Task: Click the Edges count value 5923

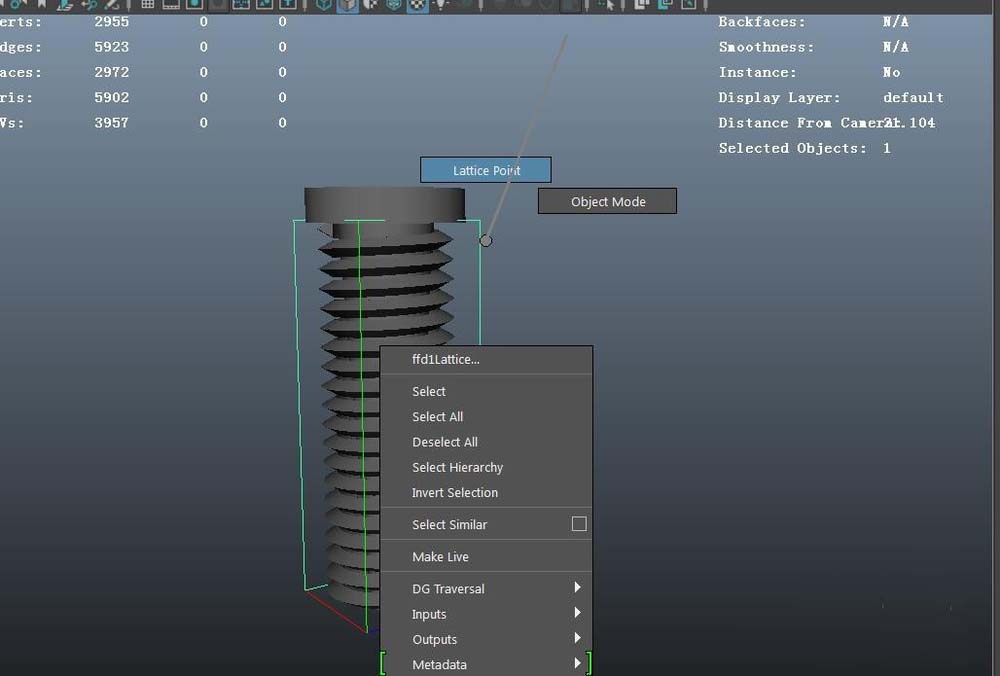Action: tap(112, 47)
